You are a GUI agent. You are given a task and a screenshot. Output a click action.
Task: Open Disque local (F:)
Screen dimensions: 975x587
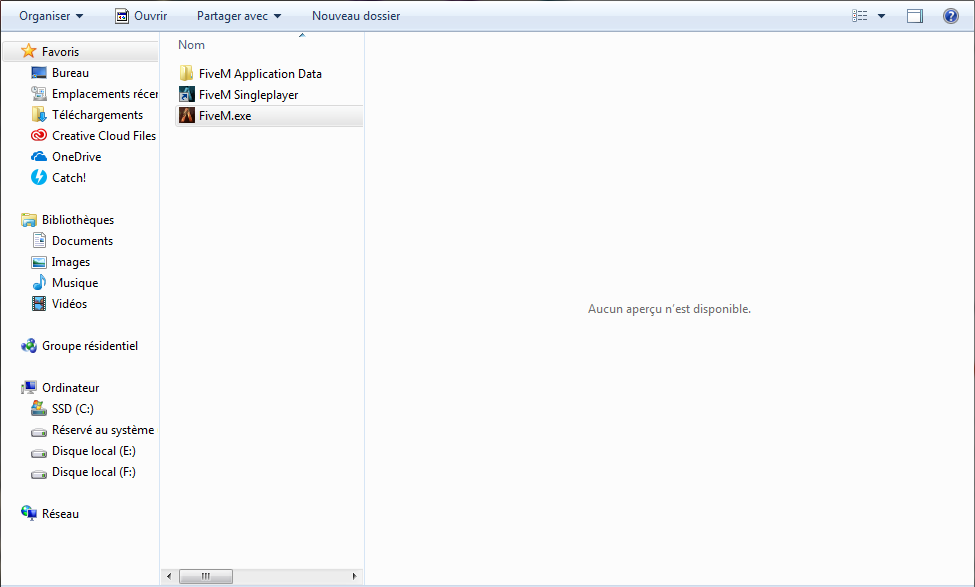tap(94, 472)
